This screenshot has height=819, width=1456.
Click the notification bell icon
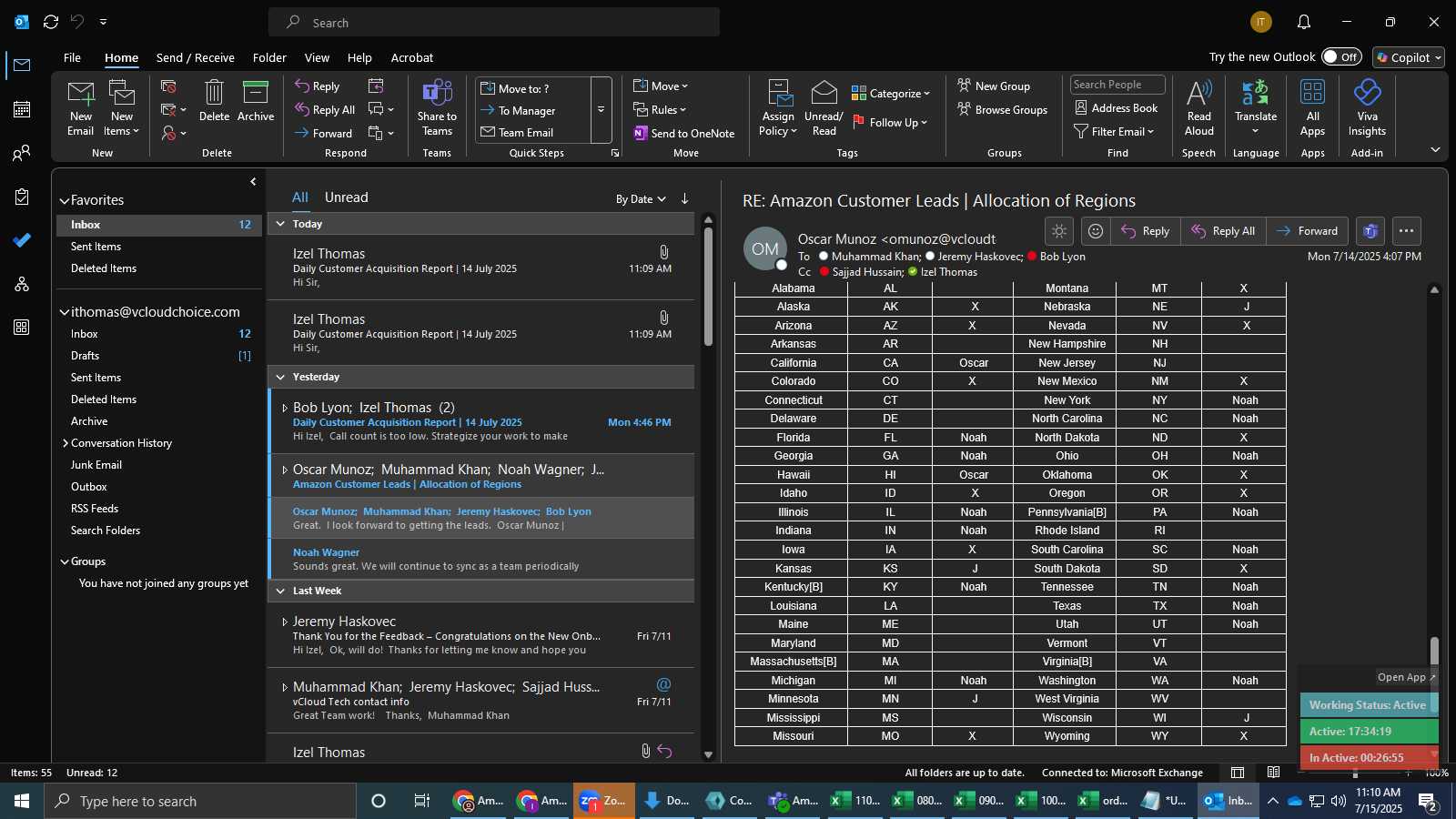coord(1304,22)
